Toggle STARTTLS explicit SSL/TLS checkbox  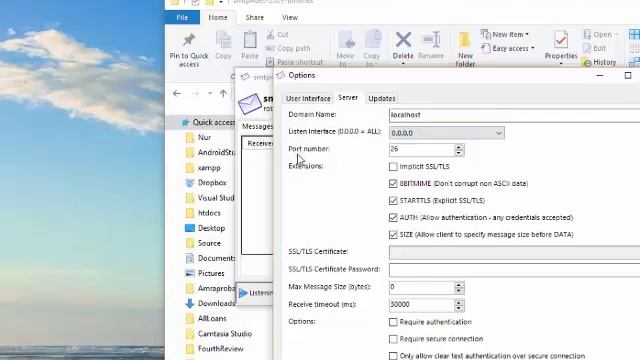click(393, 200)
